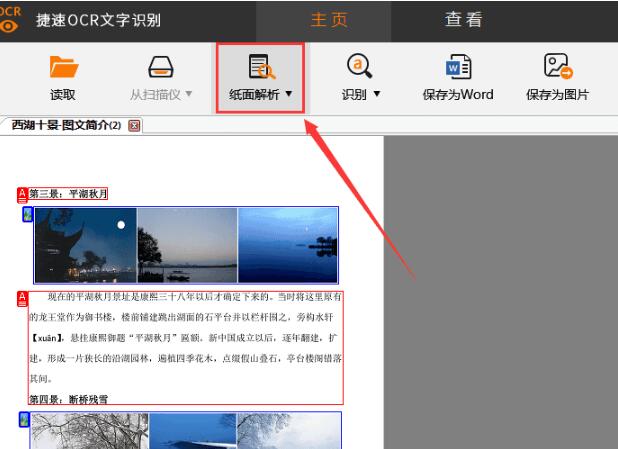Image resolution: width=618 pixels, height=449 pixels.
Task: Click the 识别 label
Action: click(x=354, y=95)
